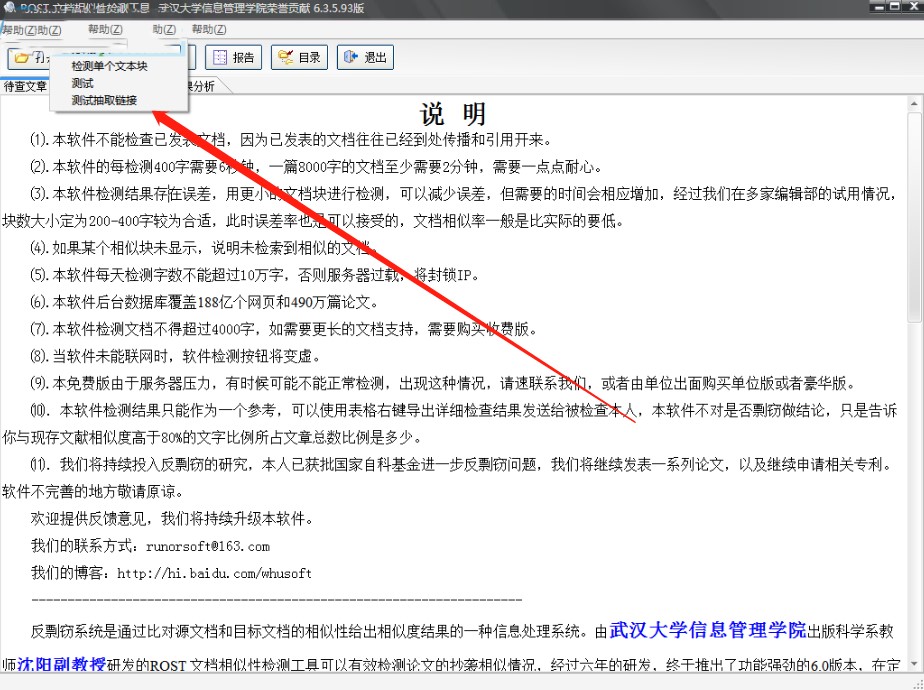Screen dimensions: 924x690
Task: Close the ROST window
Action: (x=911, y=6)
